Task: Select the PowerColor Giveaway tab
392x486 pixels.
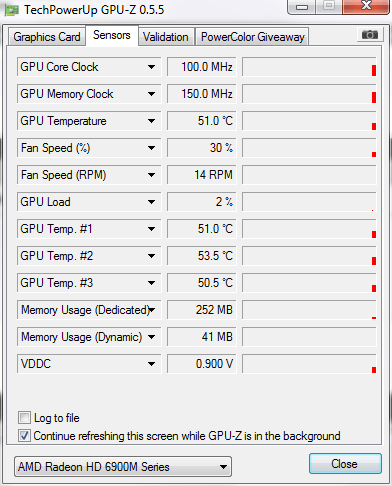Action: (x=253, y=37)
